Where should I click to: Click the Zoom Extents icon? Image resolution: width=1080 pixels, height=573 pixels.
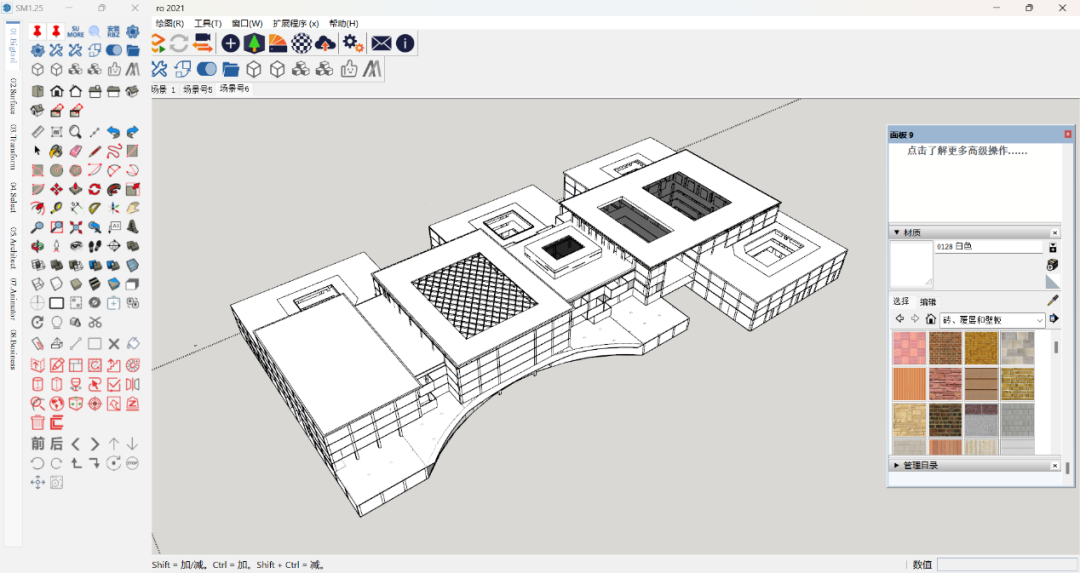tap(76, 227)
